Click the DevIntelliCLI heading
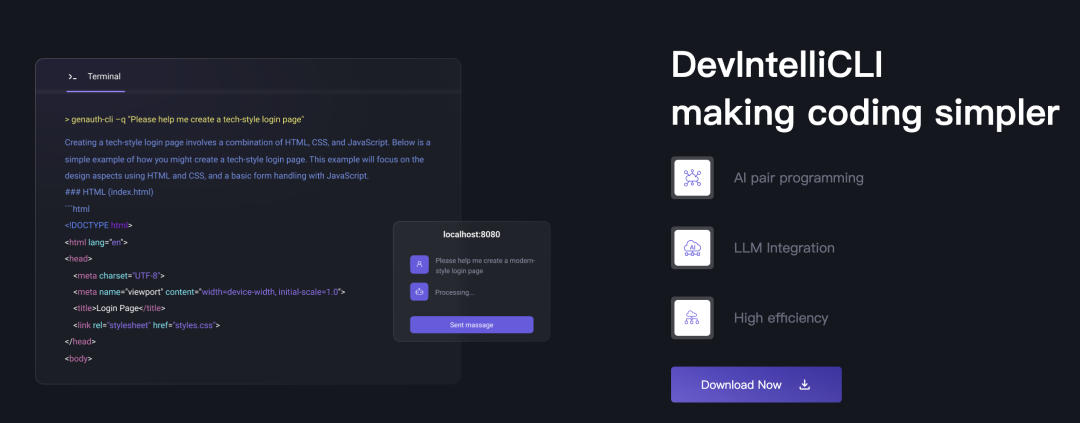This screenshot has width=1080, height=423. pos(777,65)
